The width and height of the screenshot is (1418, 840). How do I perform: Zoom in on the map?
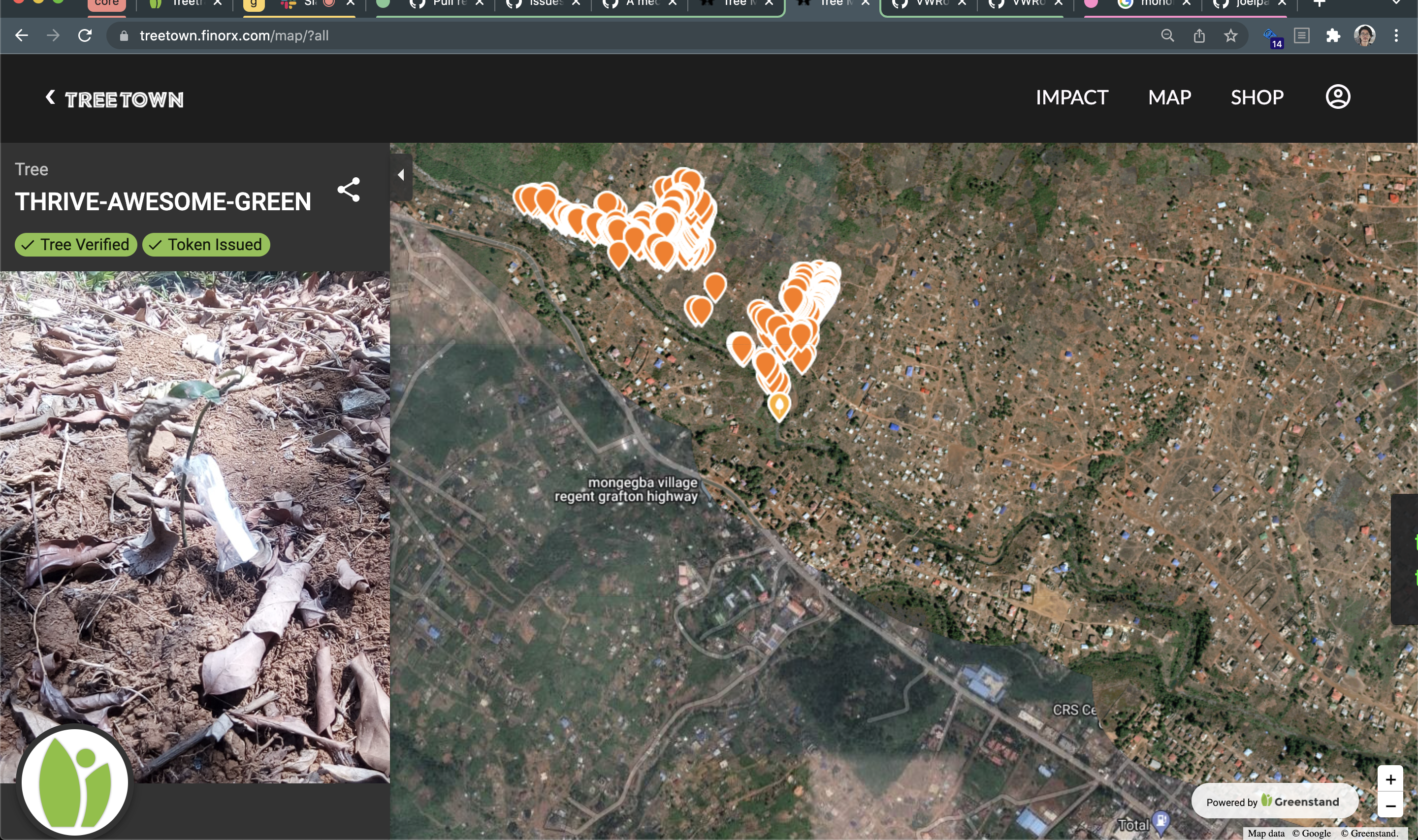[x=1390, y=779]
